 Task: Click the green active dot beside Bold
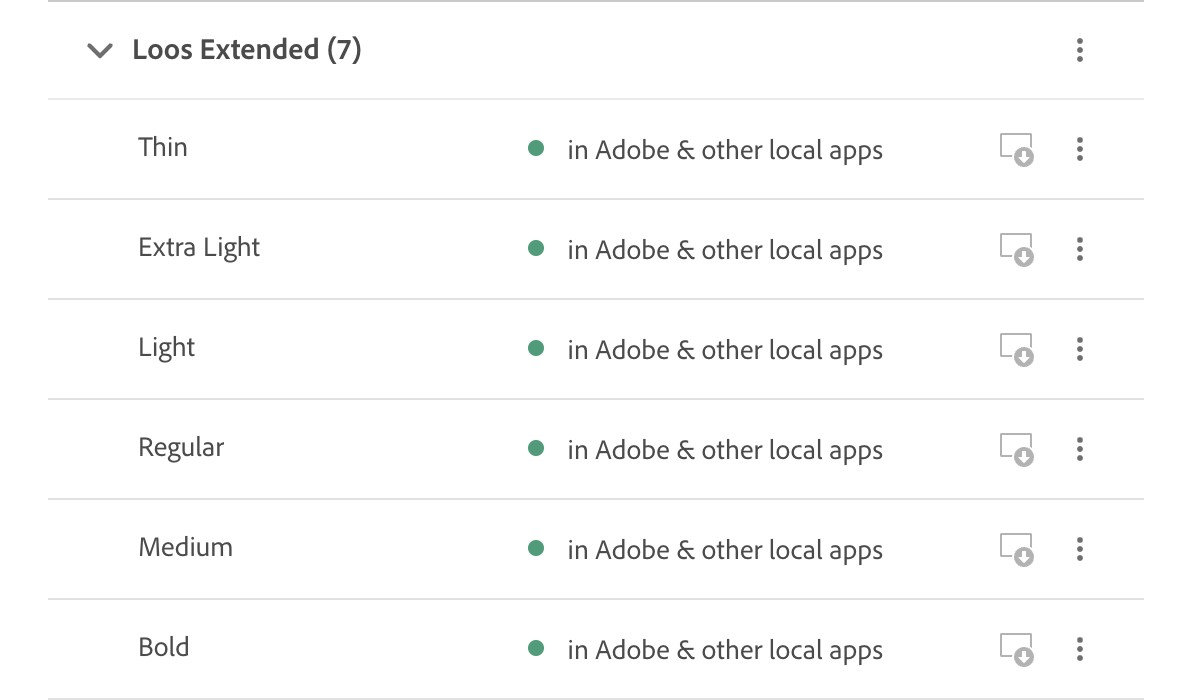click(536, 647)
